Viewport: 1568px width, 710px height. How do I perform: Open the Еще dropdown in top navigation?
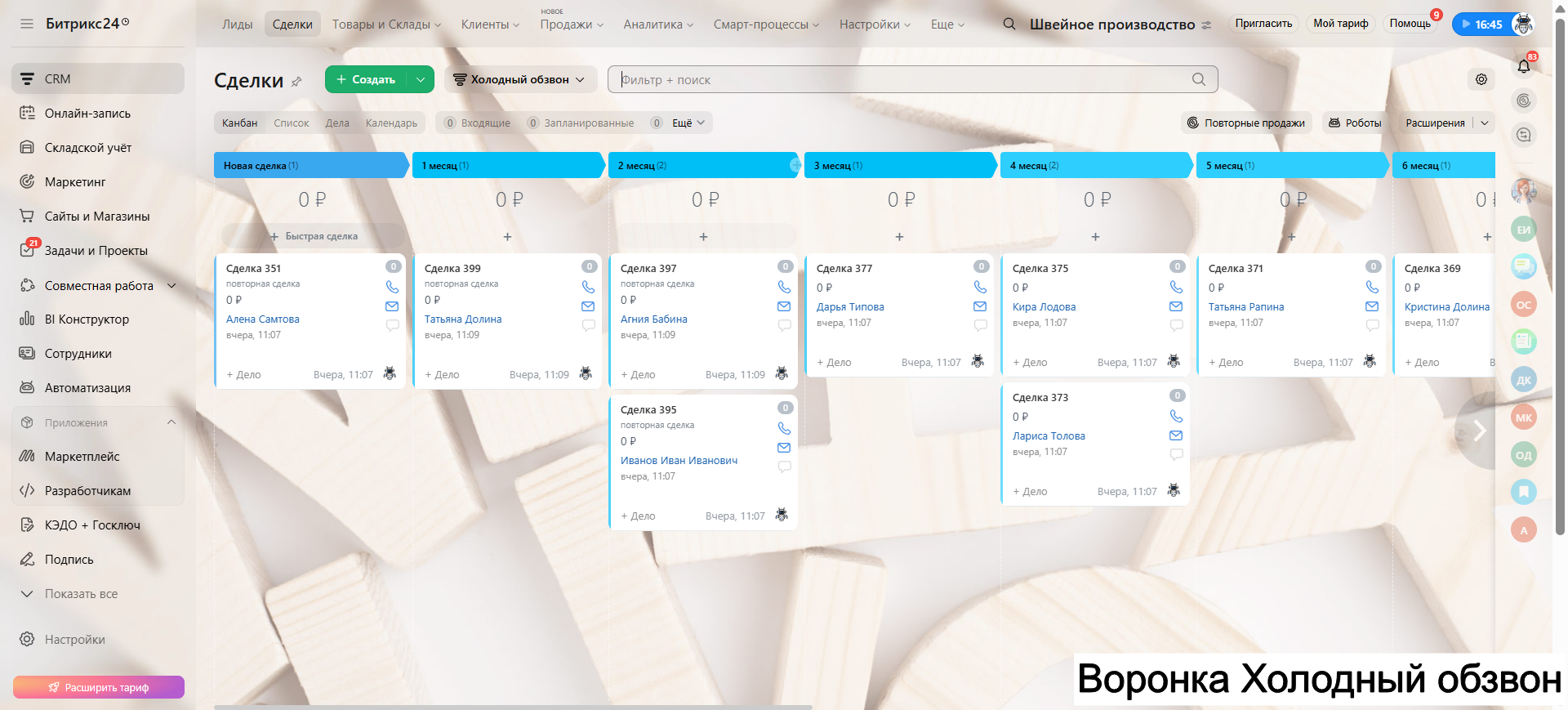point(947,25)
